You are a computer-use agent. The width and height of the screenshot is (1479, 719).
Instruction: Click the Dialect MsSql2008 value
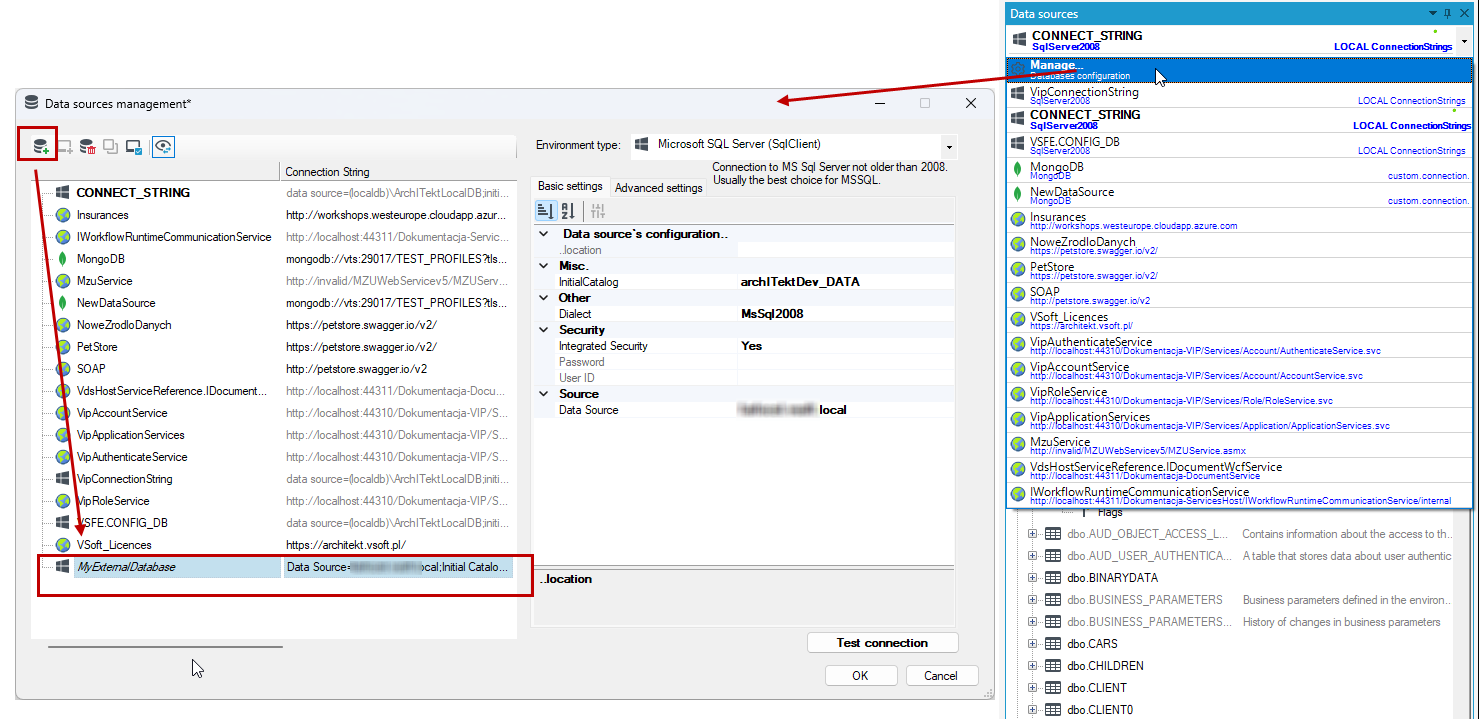click(x=844, y=314)
